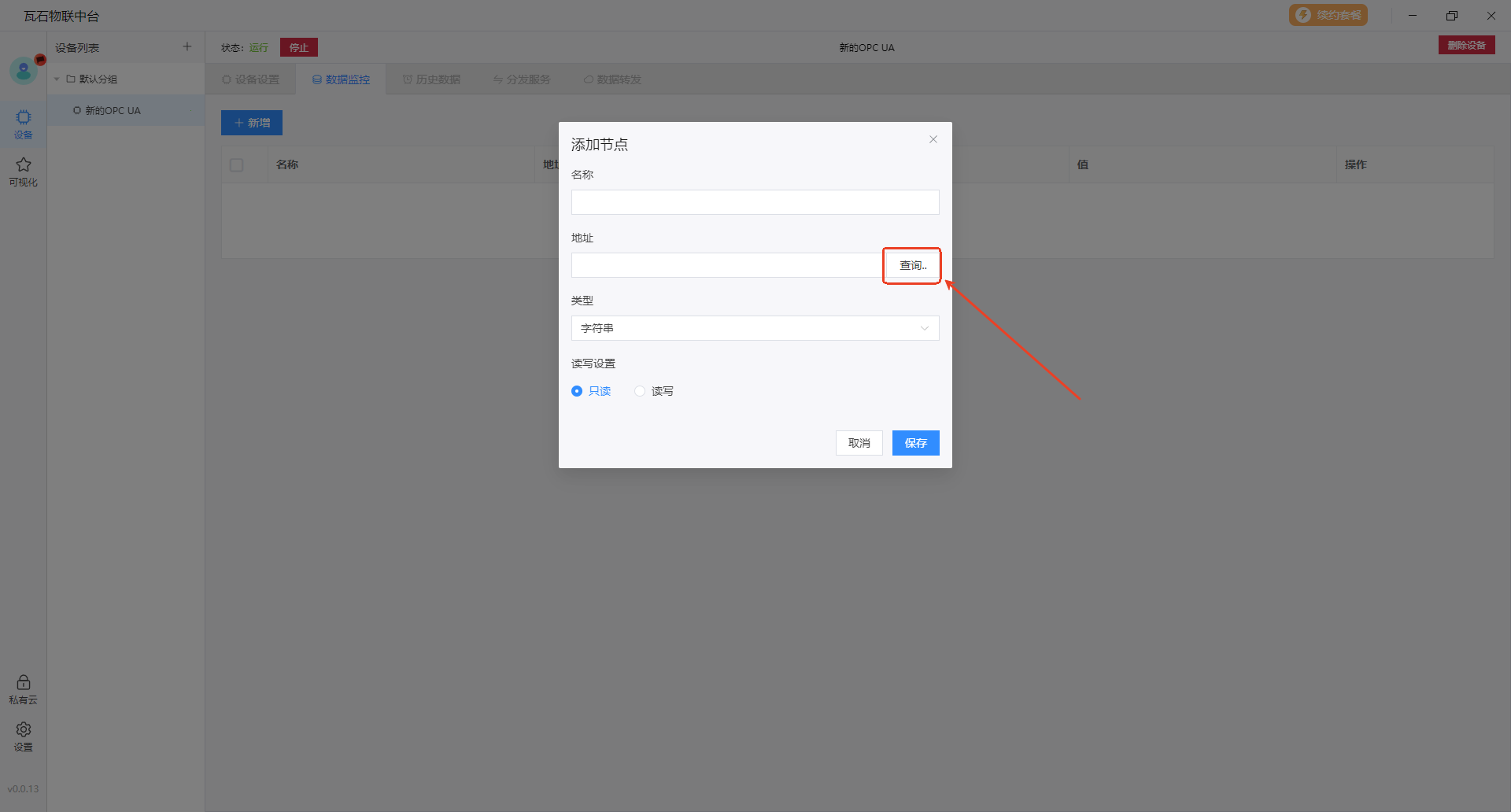Select the 读写 radio option
Screen dimensions: 1511x812
(x=640, y=391)
